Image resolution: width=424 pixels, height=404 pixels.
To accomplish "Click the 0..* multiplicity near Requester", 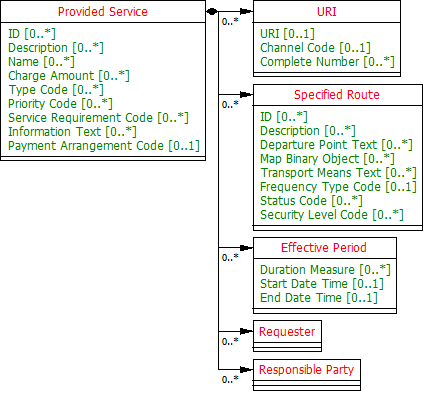I will point(230,341).
